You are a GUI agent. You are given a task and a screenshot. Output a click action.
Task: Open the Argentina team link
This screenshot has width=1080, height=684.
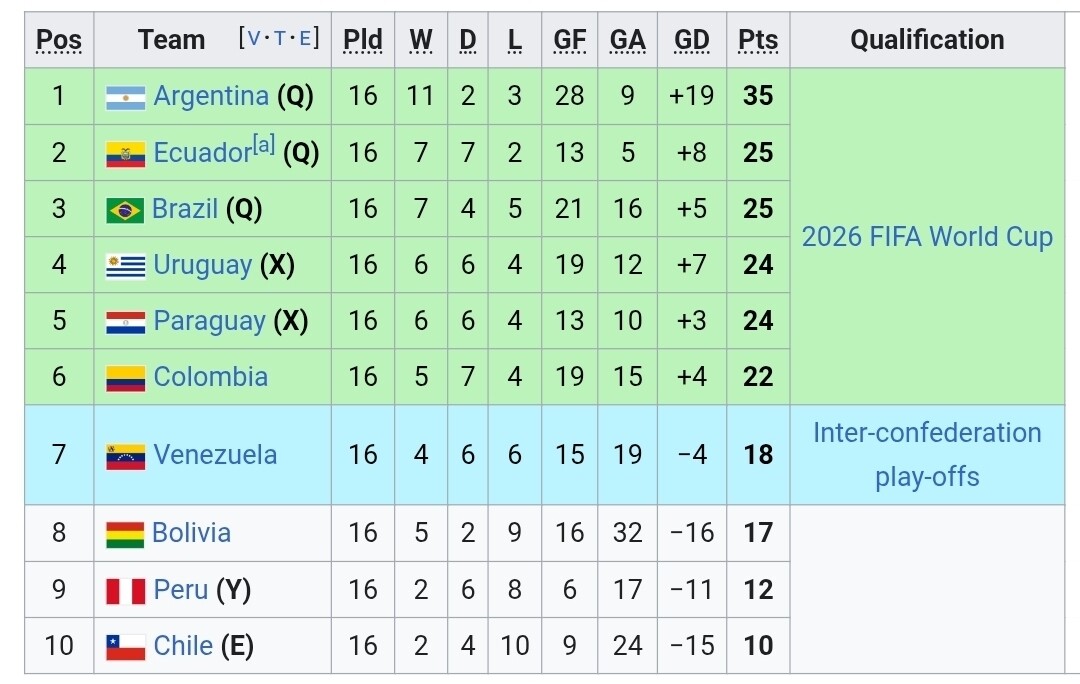[211, 96]
